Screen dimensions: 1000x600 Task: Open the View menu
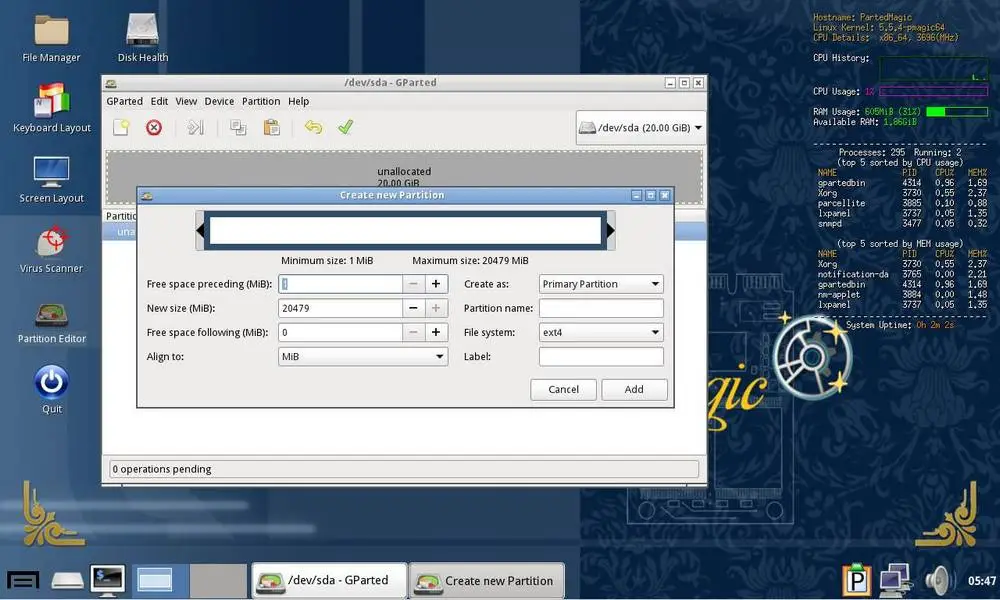[186, 101]
